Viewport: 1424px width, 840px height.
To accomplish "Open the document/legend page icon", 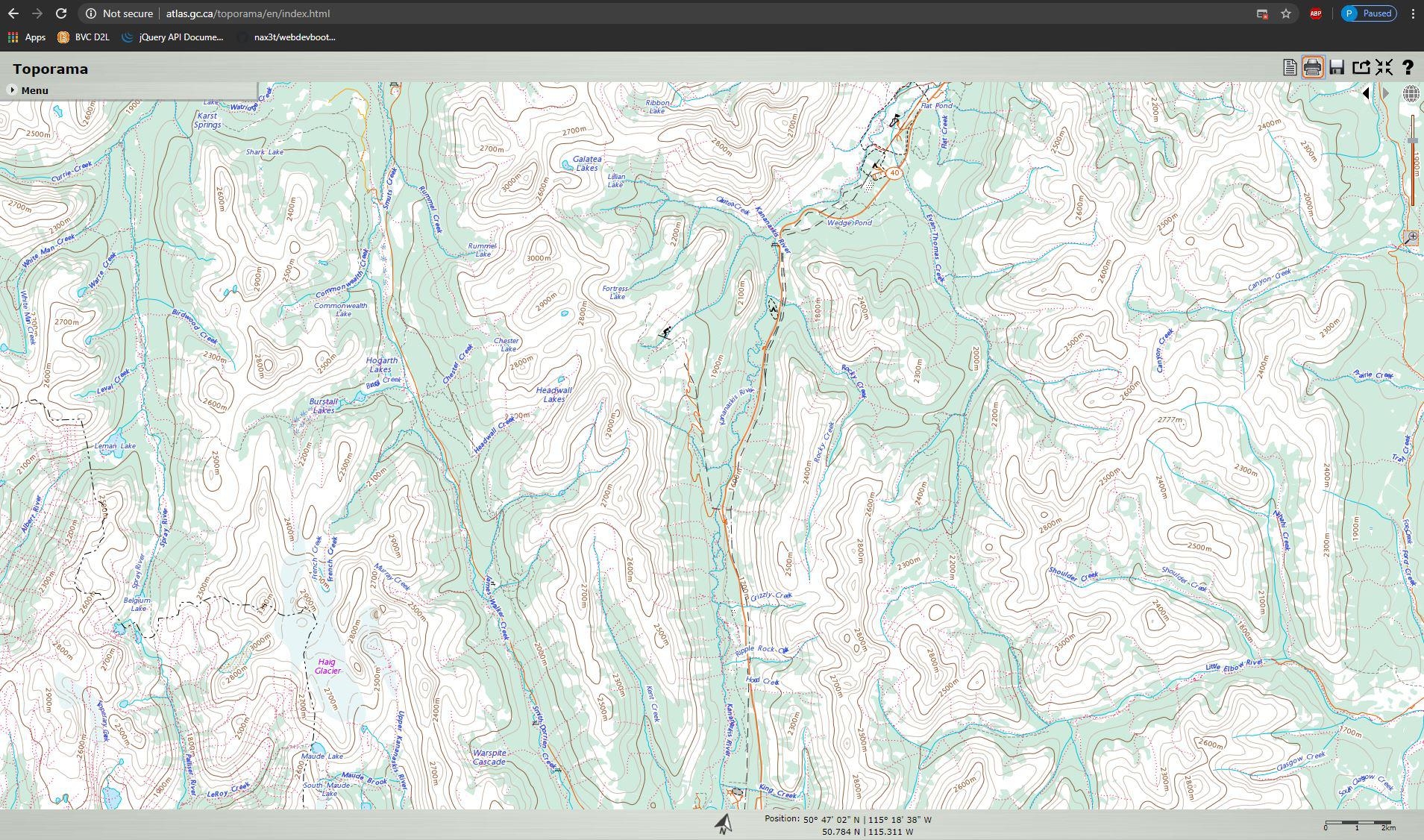I will click(1289, 68).
